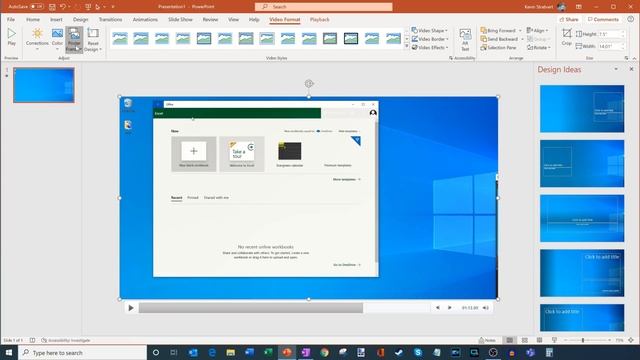Open the Video Border dropdown

click(x=430, y=39)
